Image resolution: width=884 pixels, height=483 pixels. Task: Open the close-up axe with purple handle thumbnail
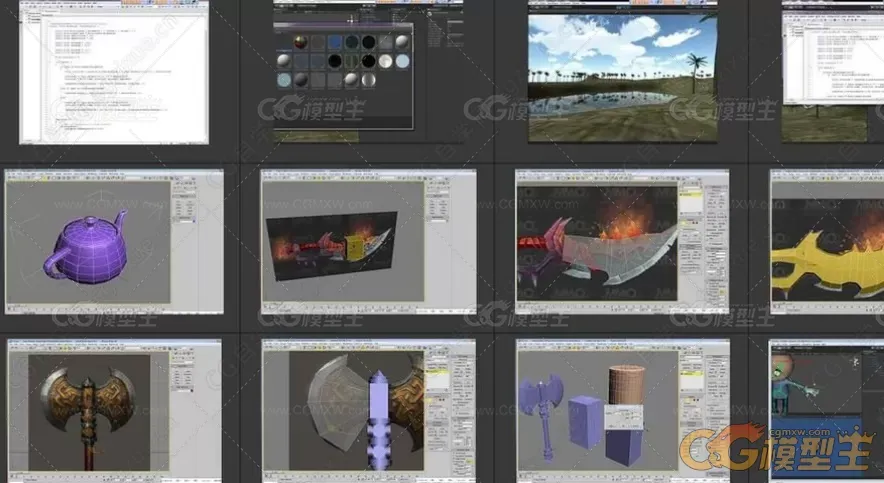click(x=369, y=410)
